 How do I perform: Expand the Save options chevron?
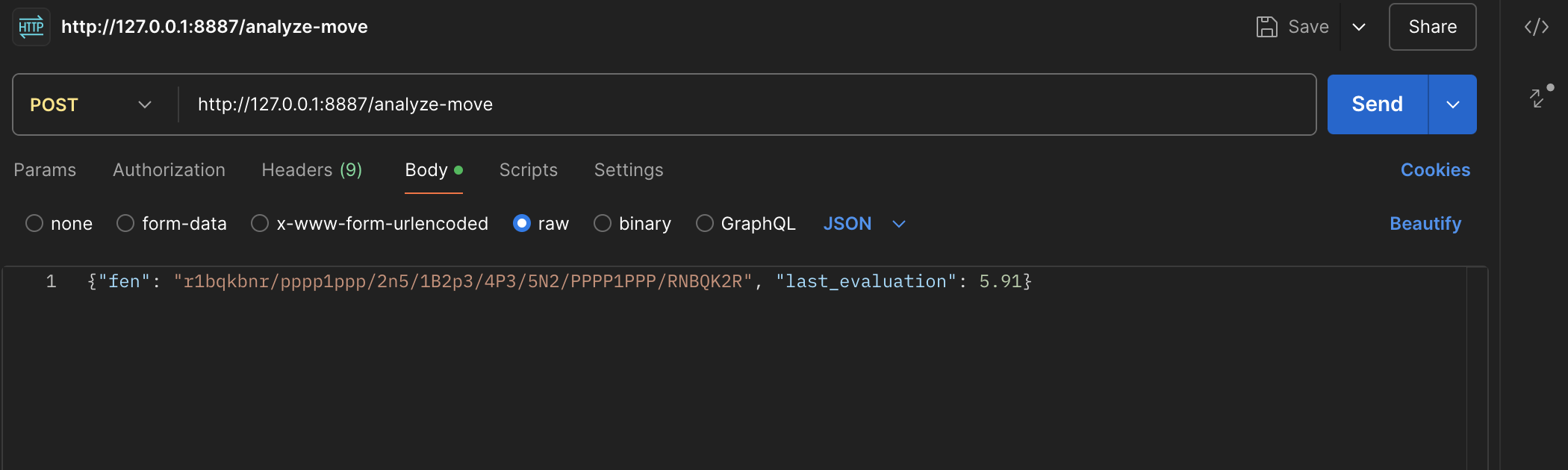[x=1359, y=27]
